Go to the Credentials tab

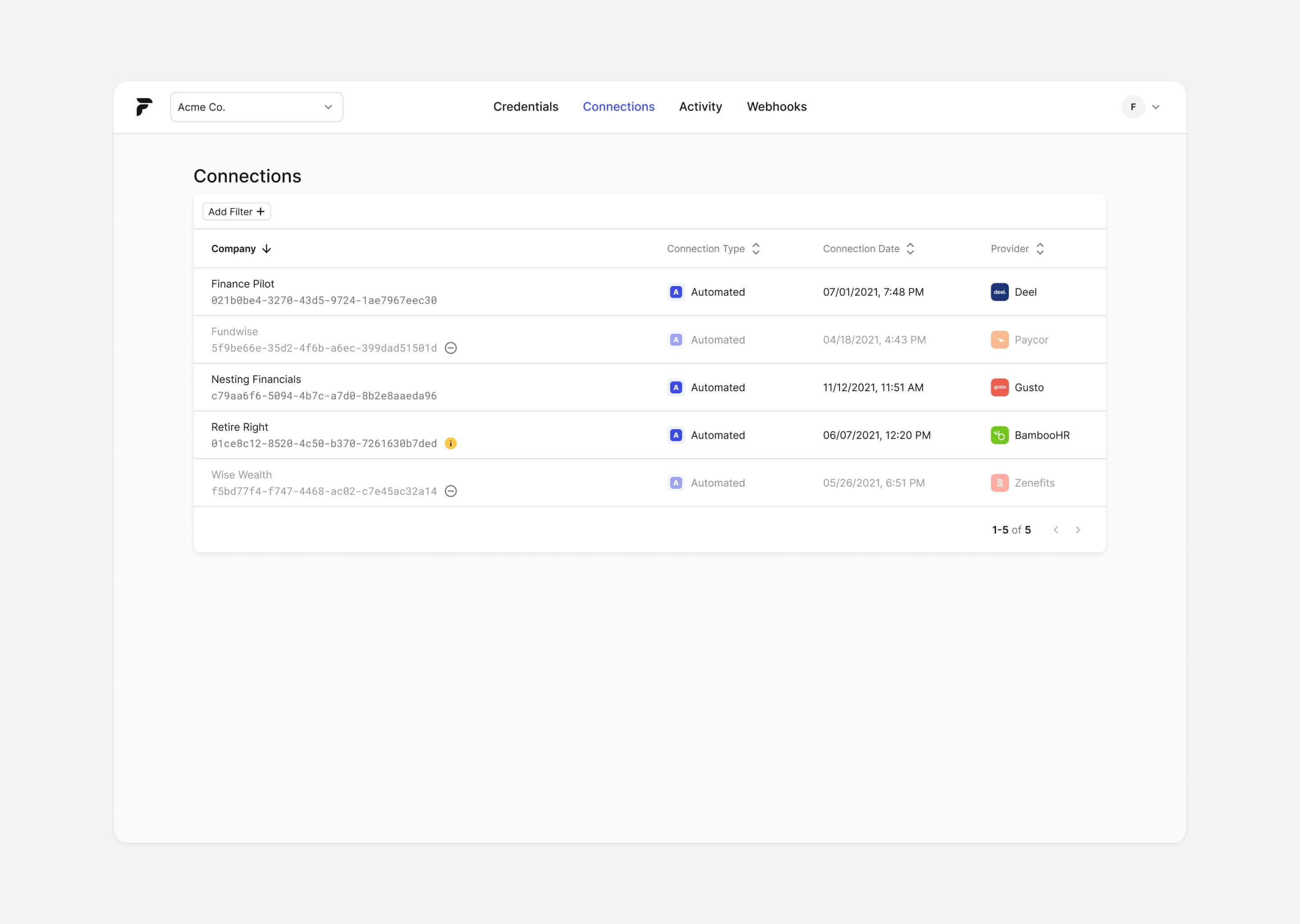point(525,106)
